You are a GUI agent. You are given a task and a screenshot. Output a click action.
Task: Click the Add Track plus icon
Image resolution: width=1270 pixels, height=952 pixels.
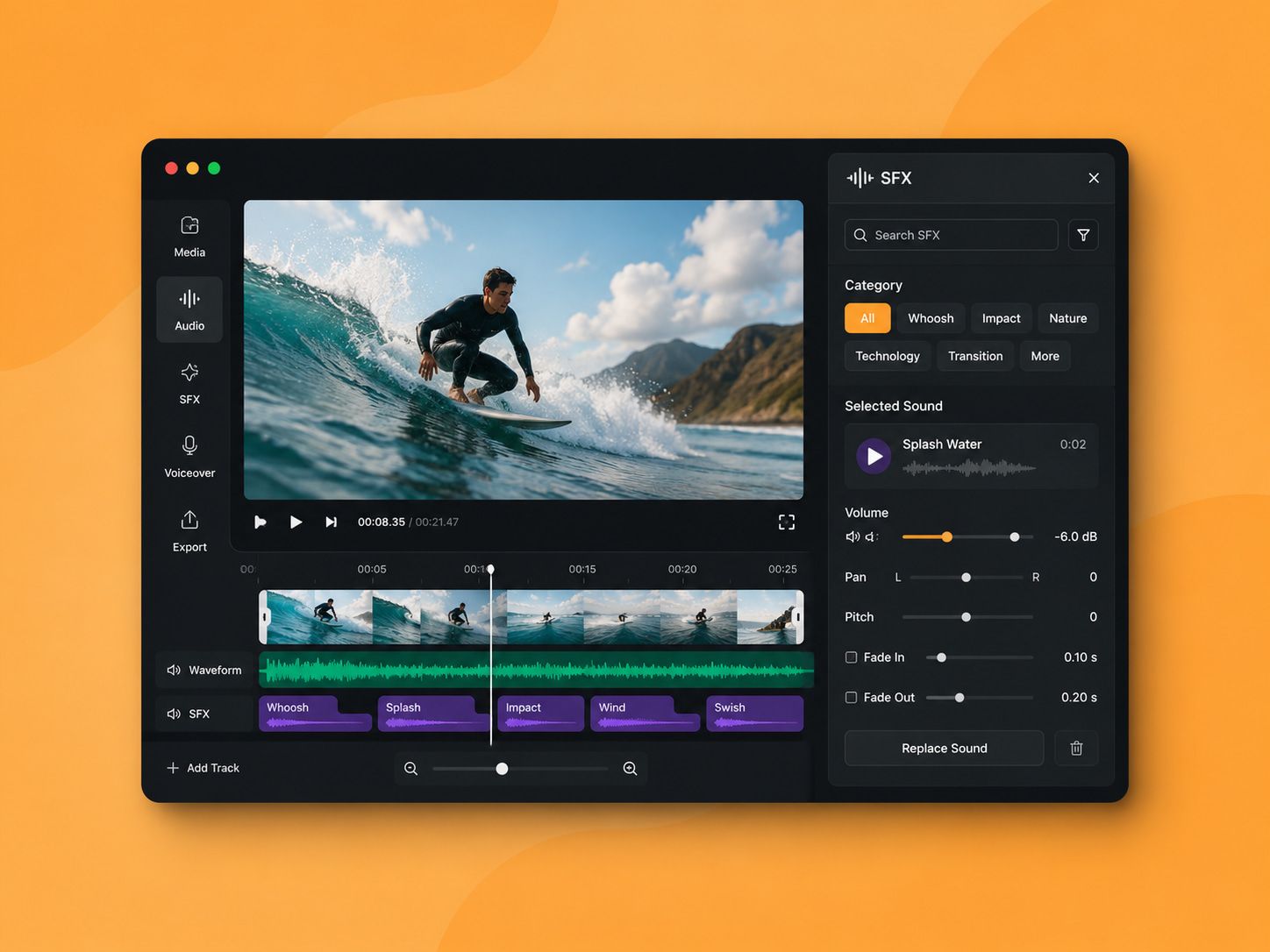click(x=173, y=768)
